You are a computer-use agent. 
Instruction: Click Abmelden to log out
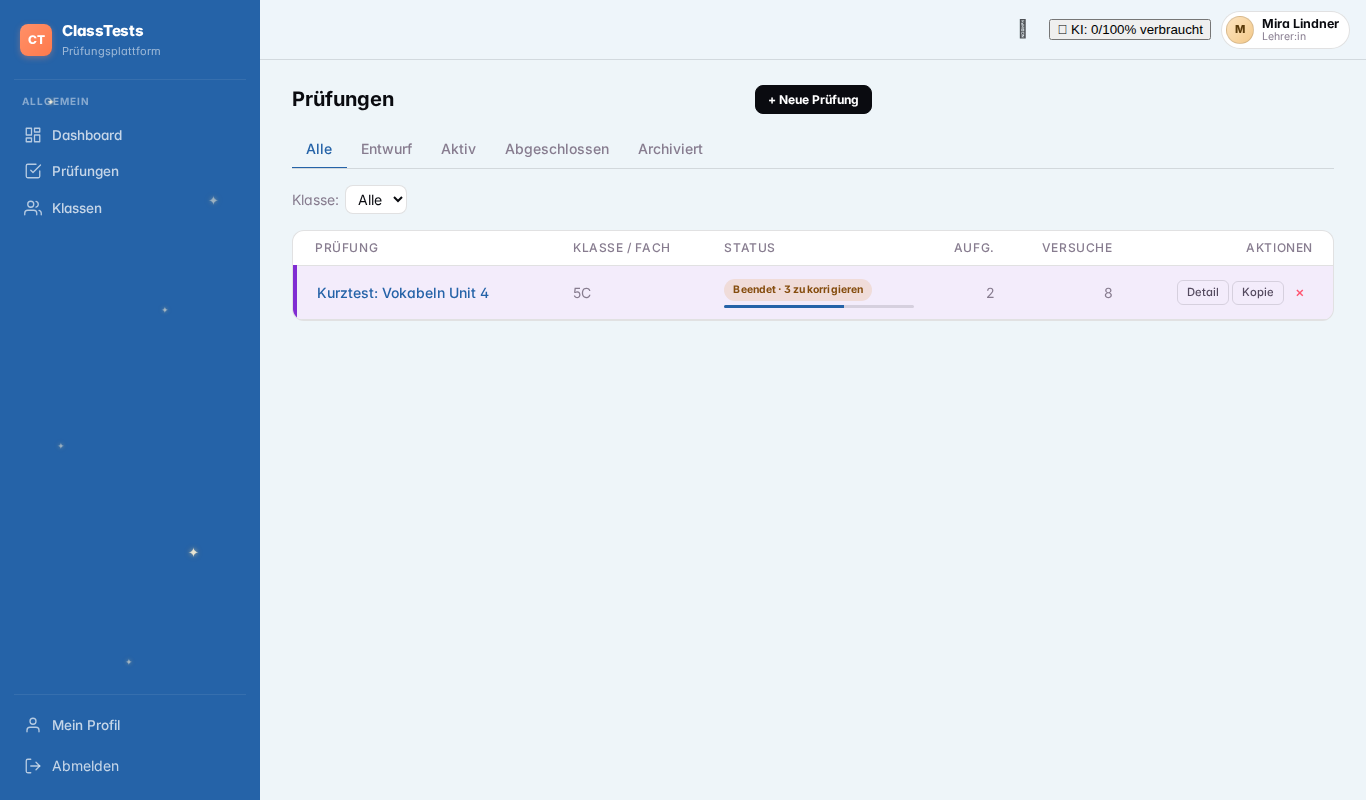(130, 766)
